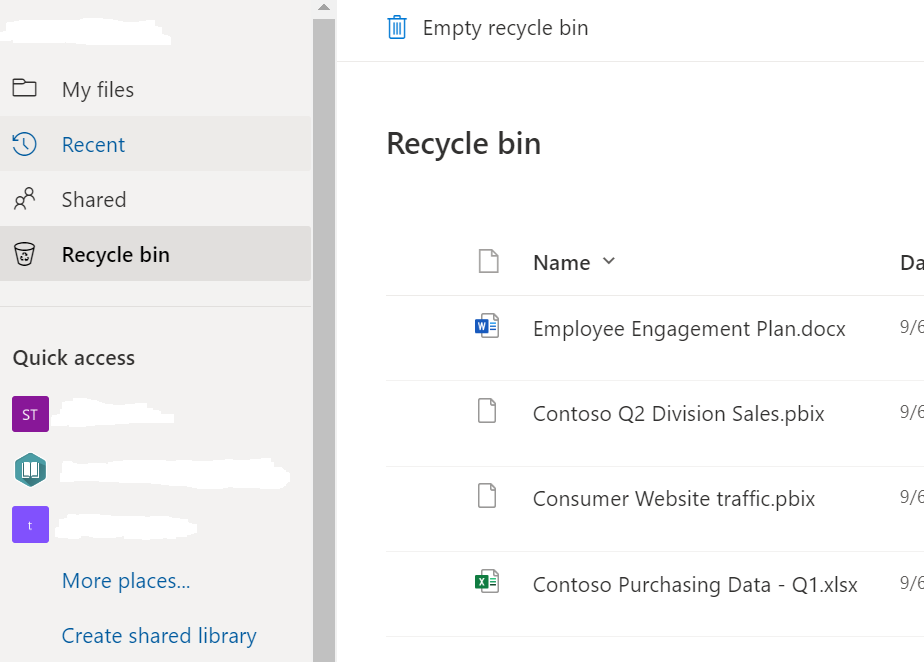
Task: Click the purple ST quick access tile
Action: pos(30,414)
